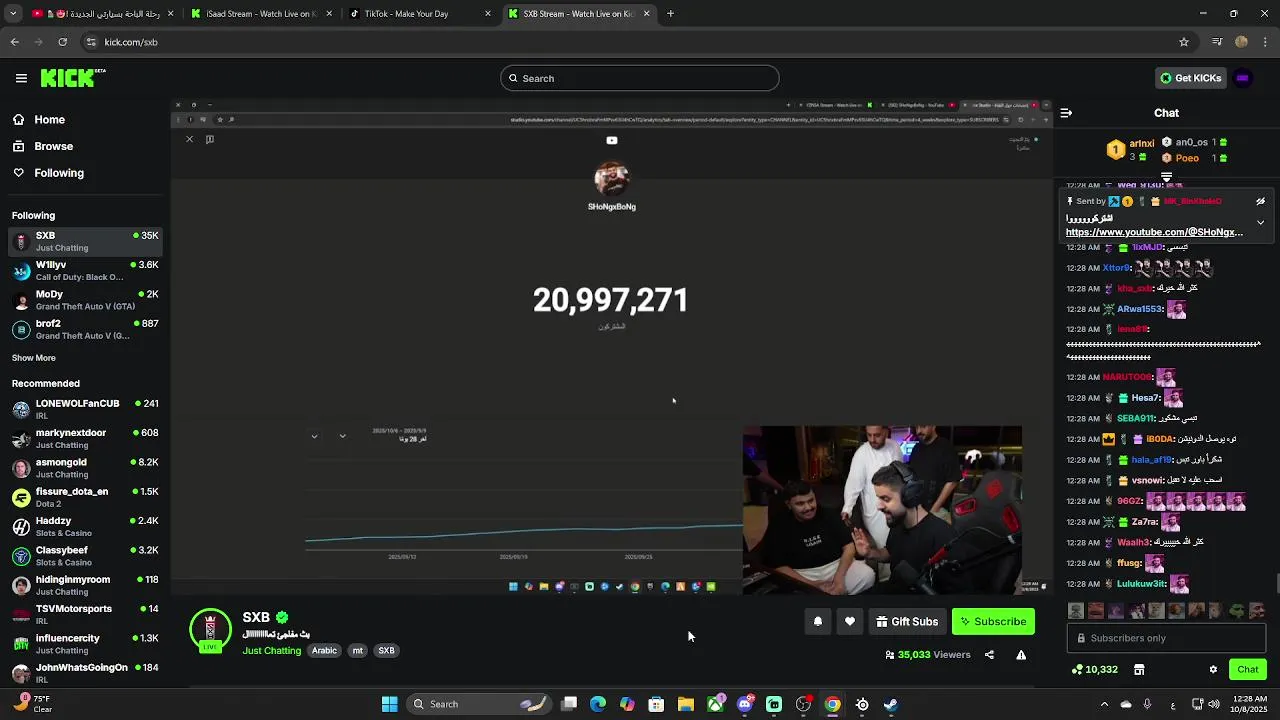Image resolution: width=1280 pixels, height=720 pixels.
Task: Bookmark this page star icon
Action: pyautogui.click(x=1184, y=42)
